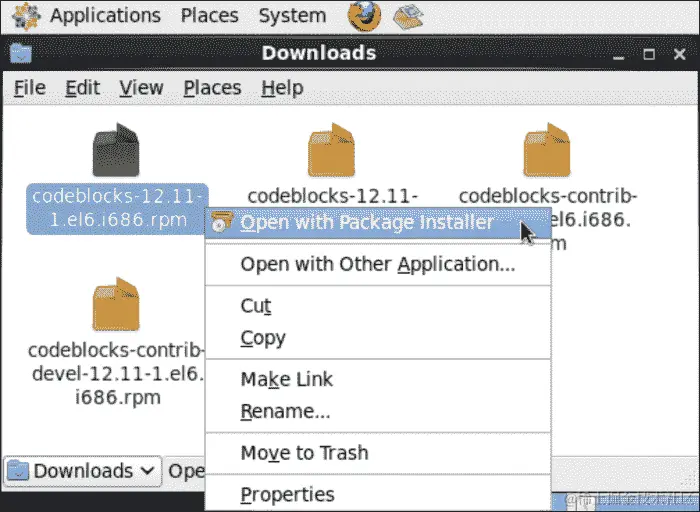Select the top-right codeblocks-contrib package icon
The height and width of the screenshot is (512, 700).
(x=547, y=150)
